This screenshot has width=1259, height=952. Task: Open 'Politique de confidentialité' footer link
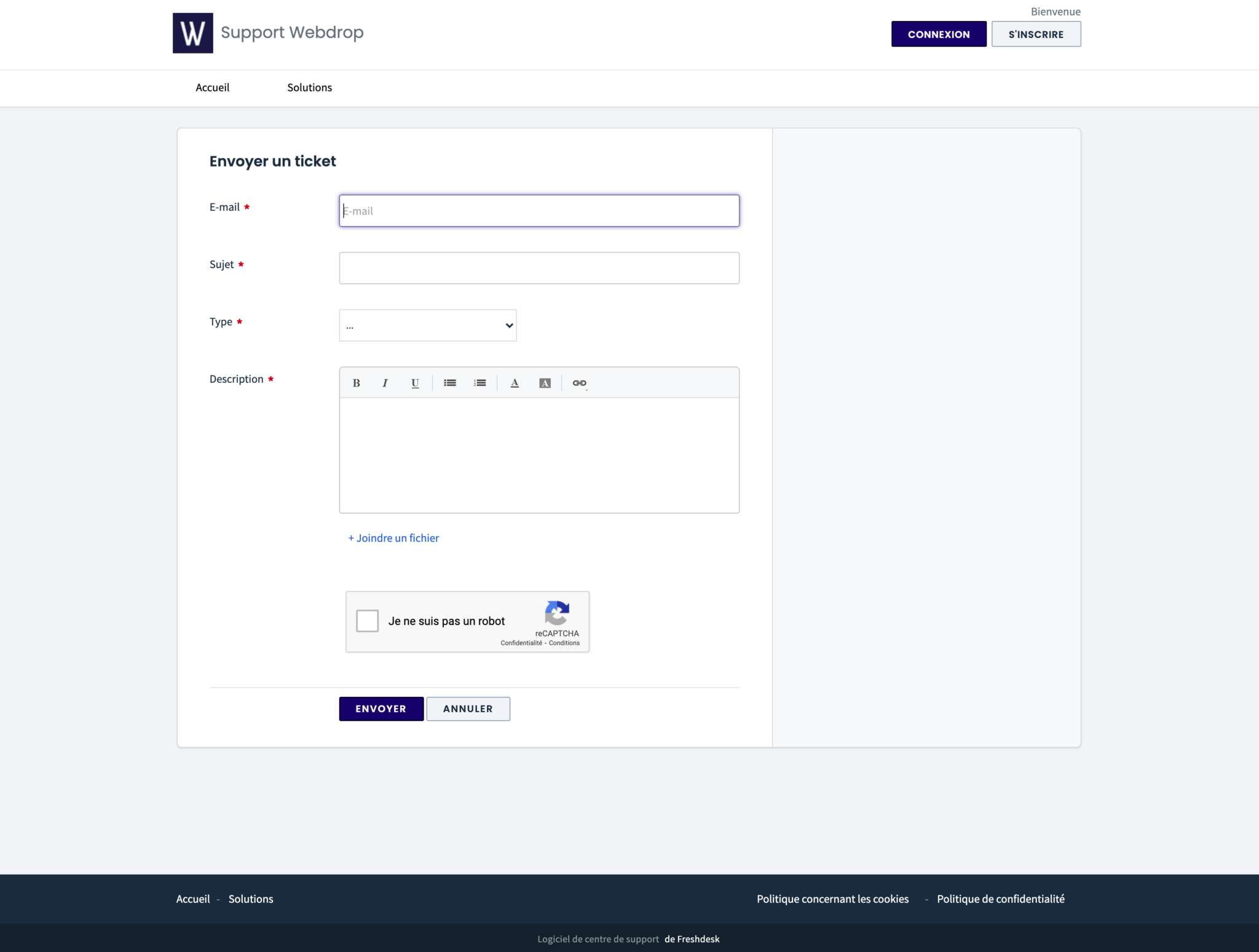click(x=1001, y=899)
